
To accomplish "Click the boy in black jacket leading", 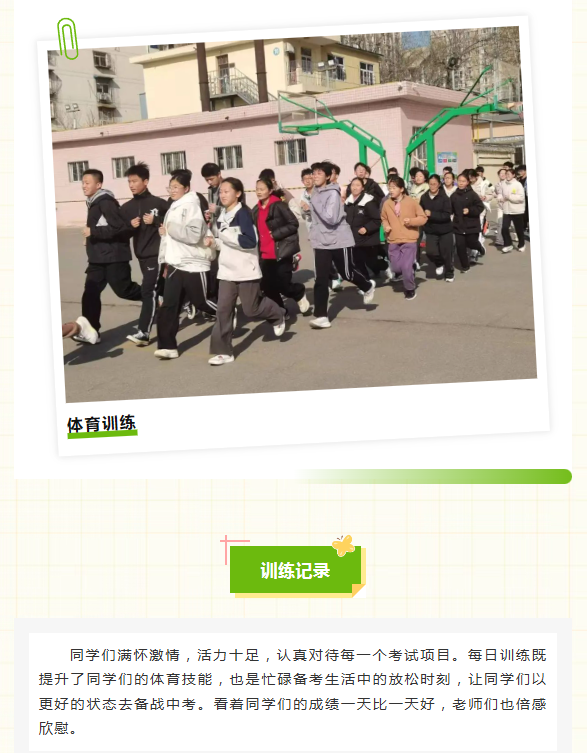I will [x=105, y=257].
